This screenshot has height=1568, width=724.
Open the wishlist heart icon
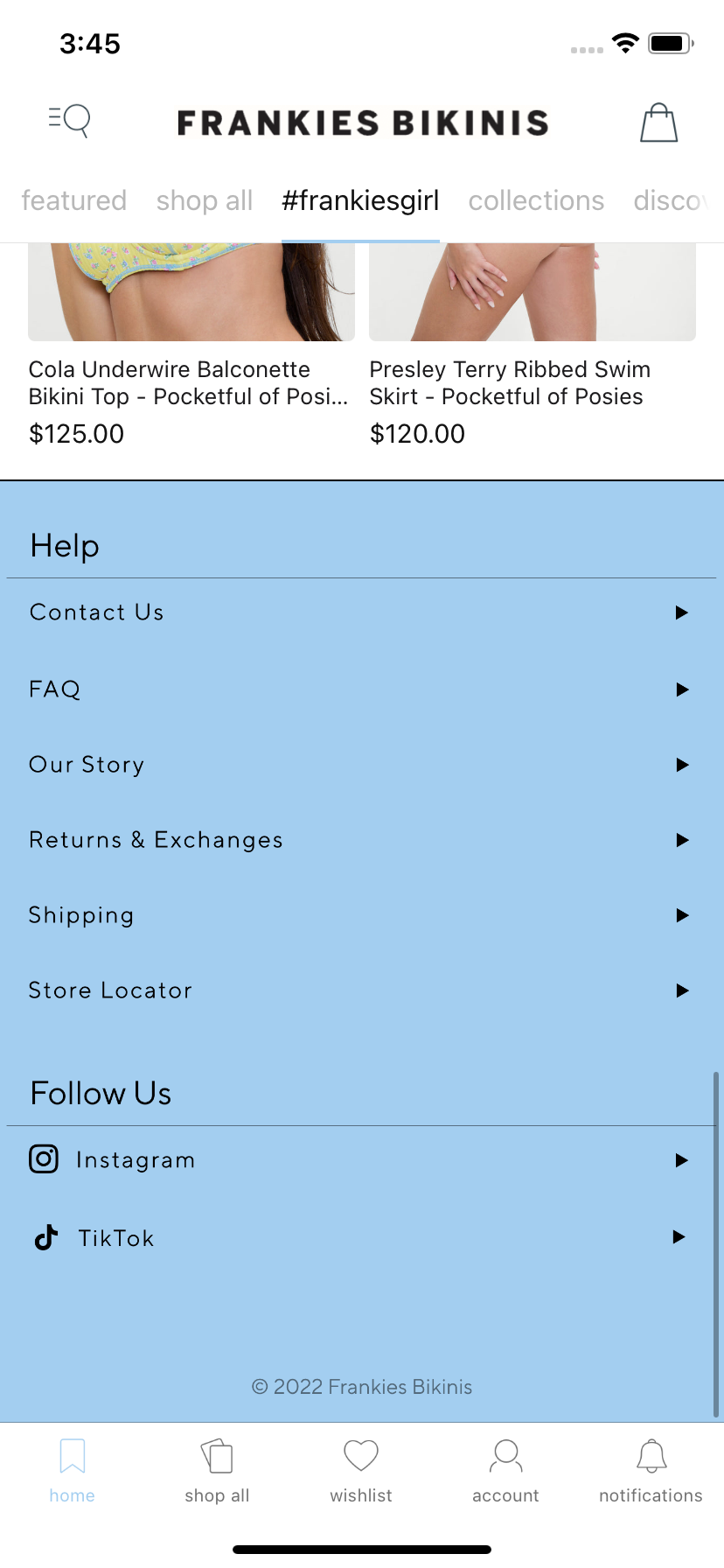(x=361, y=1456)
